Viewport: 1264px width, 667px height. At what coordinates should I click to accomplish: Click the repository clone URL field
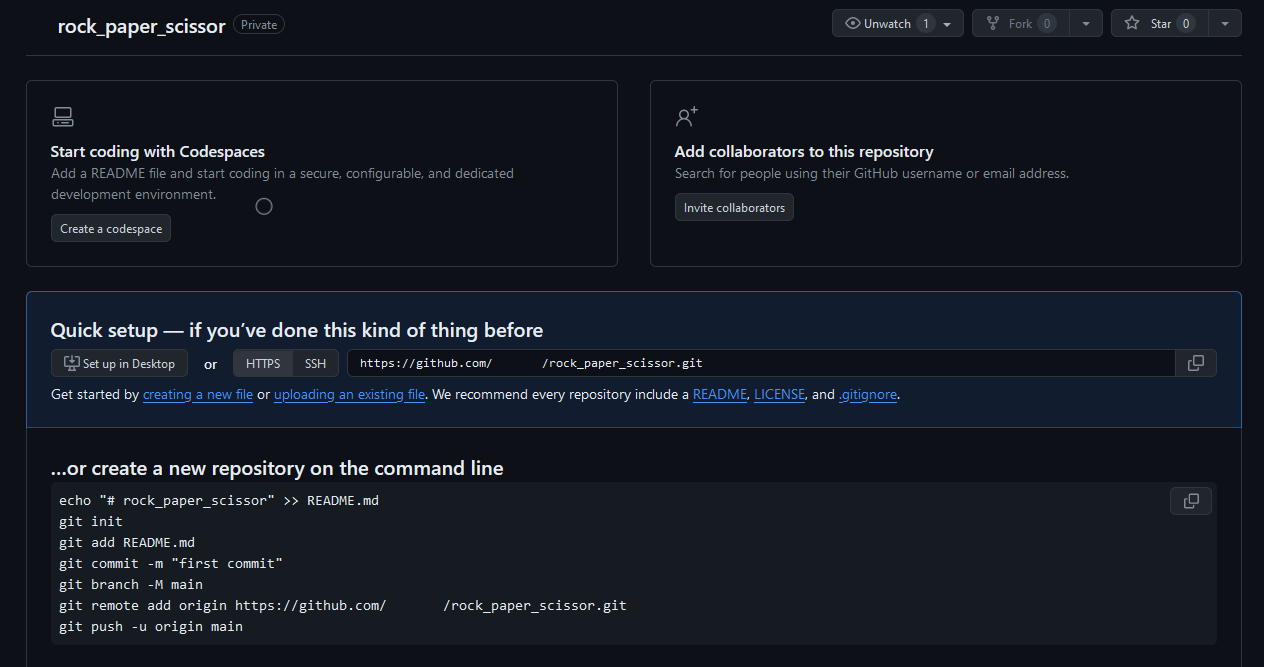(x=761, y=363)
